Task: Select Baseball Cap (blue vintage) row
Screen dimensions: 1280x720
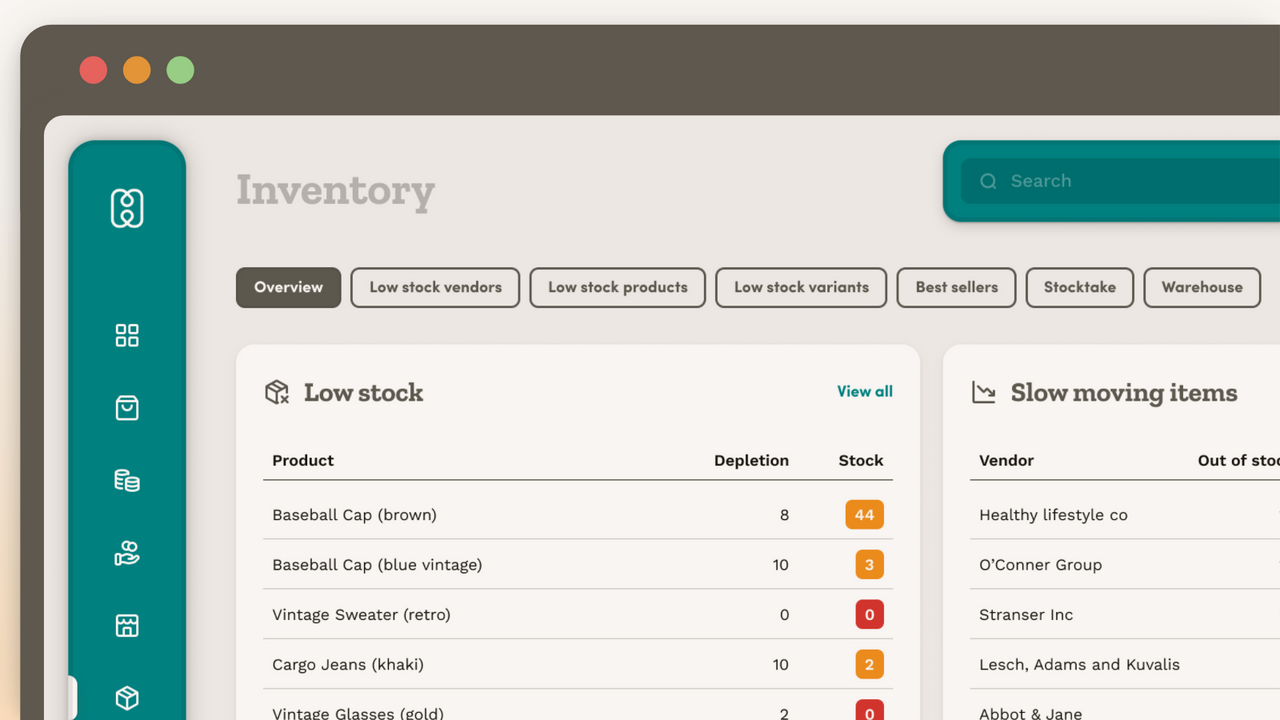Action: click(x=578, y=565)
